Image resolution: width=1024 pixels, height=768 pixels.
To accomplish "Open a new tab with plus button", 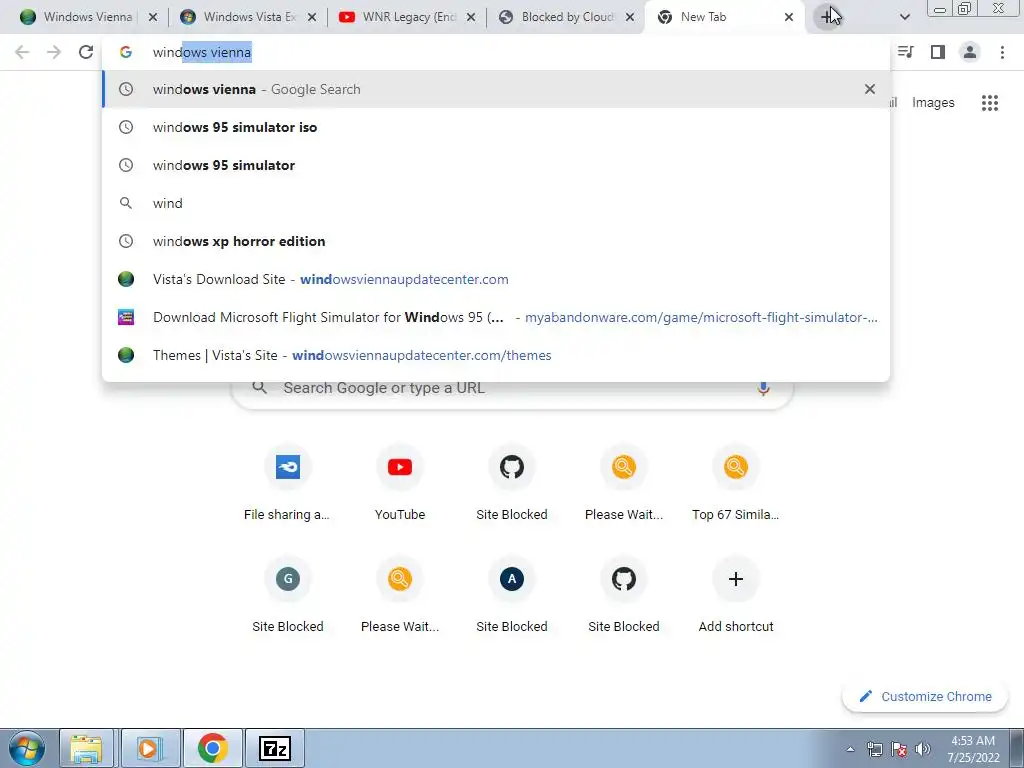I will pos(828,17).
